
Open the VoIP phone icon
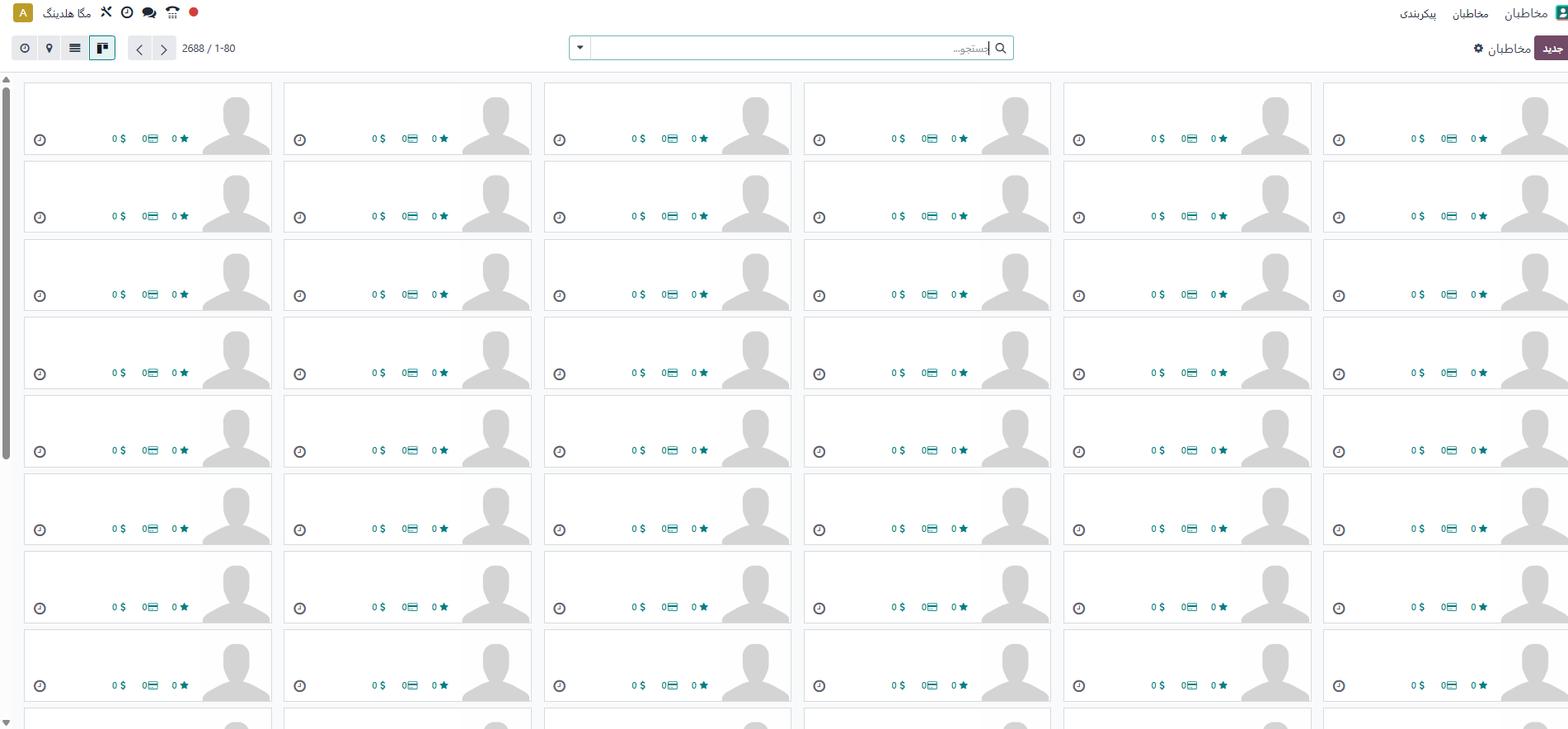coord(172,12)
